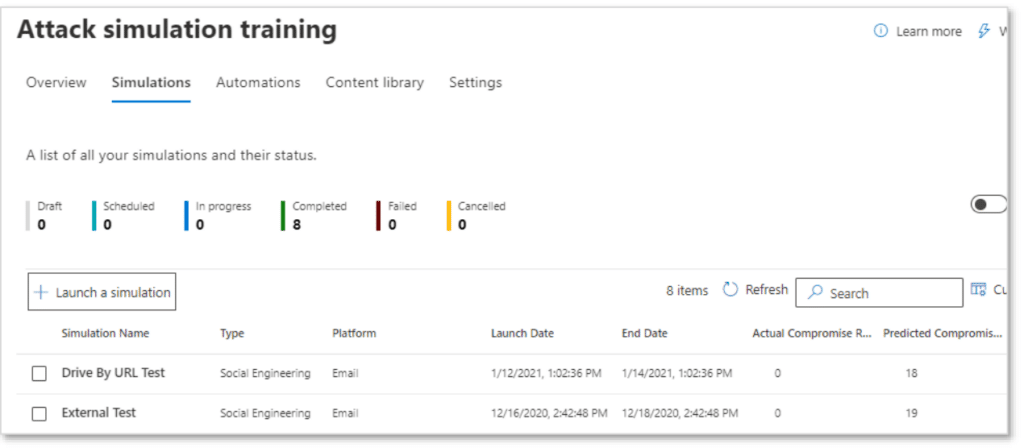The width and height of the screenshot is (1024, 448).
Task: Click the plus icon of Launch a simulation
Action: pyautogui.click(x=41, y=293)
